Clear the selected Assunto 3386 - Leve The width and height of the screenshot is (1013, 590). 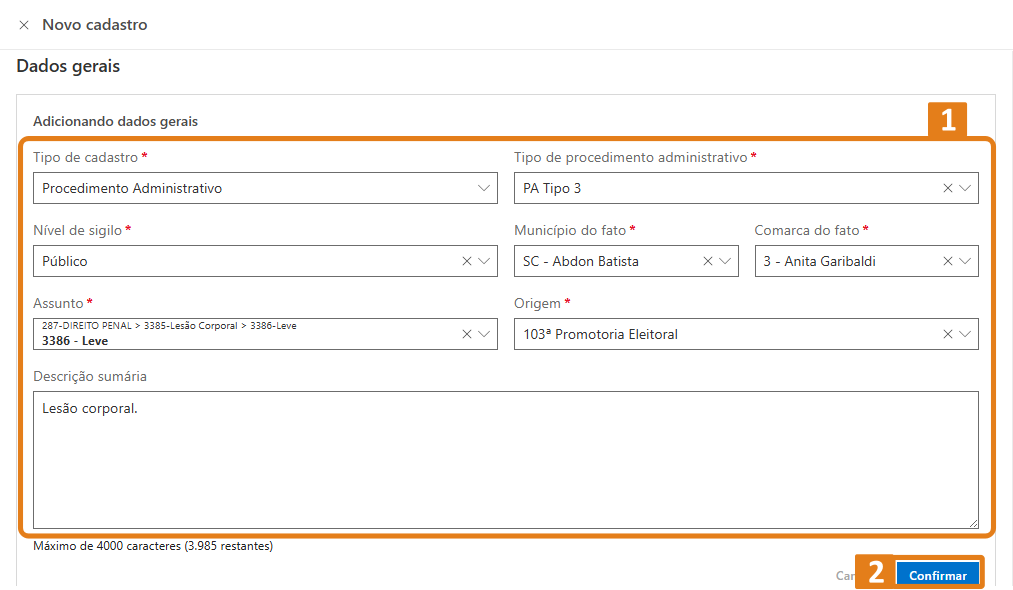pos(466,334)
